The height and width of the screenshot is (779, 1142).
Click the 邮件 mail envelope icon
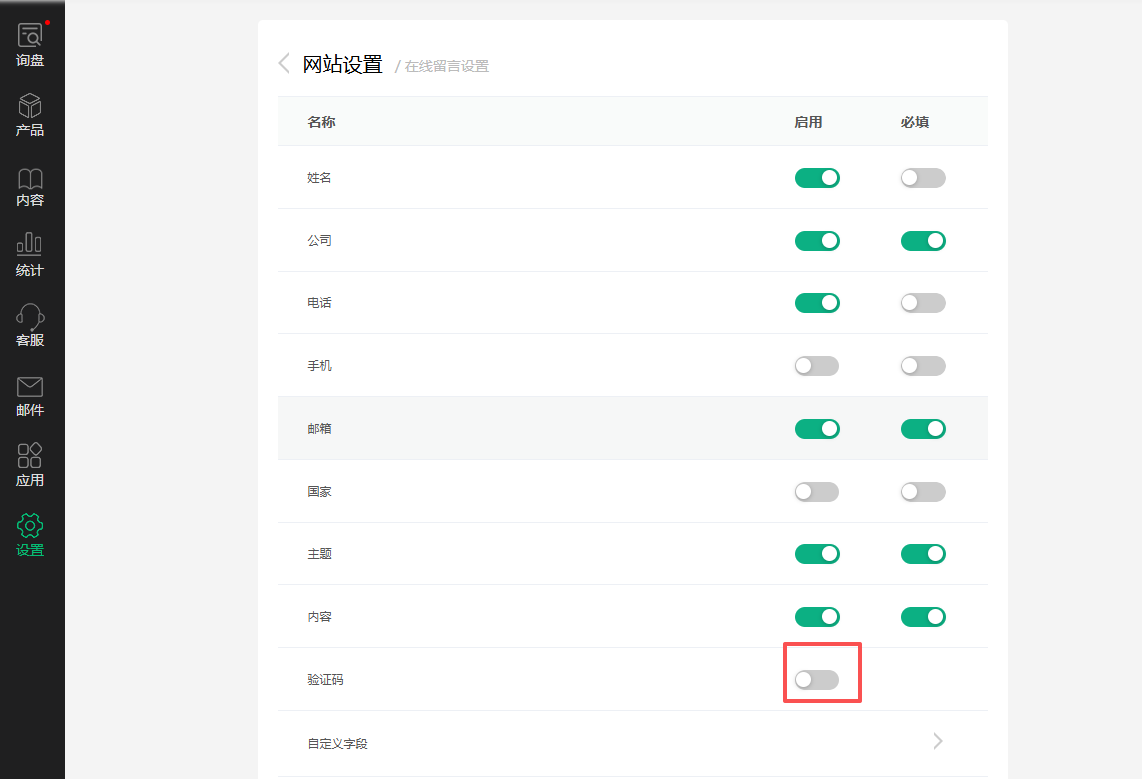30,387
